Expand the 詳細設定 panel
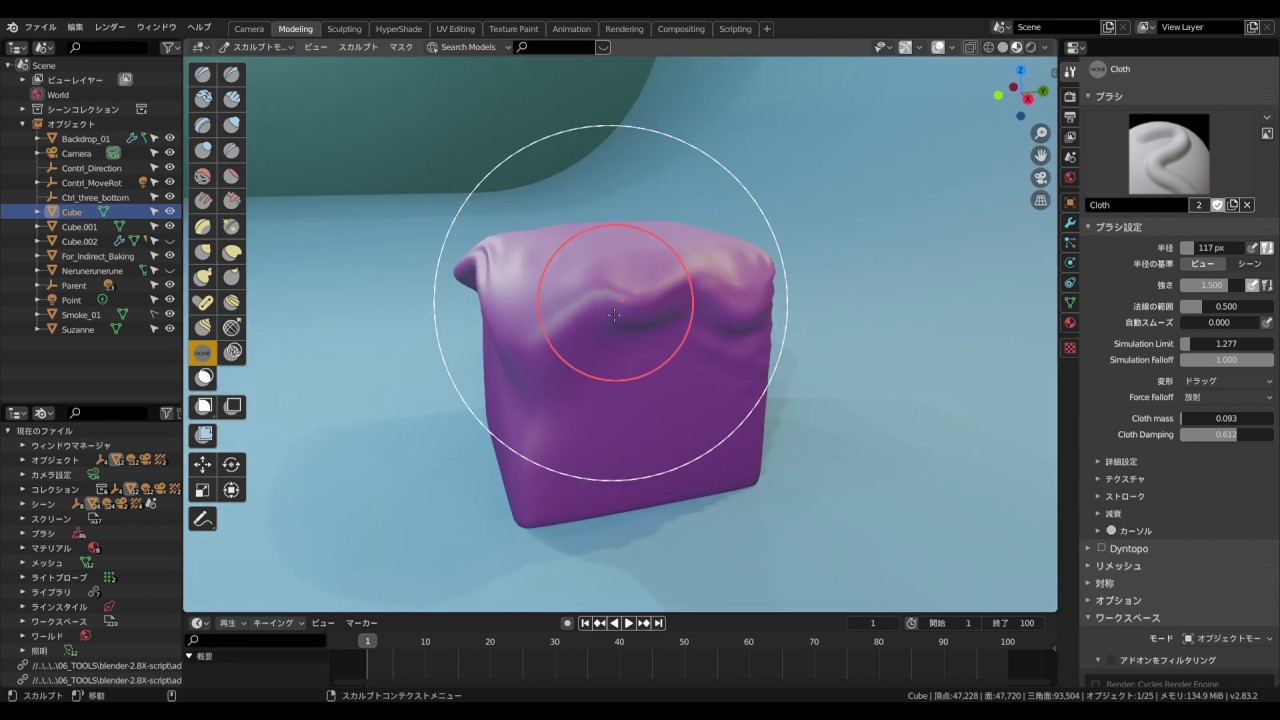Image resolution: width=1280 pixels, height=720 pixels. 1120,462
